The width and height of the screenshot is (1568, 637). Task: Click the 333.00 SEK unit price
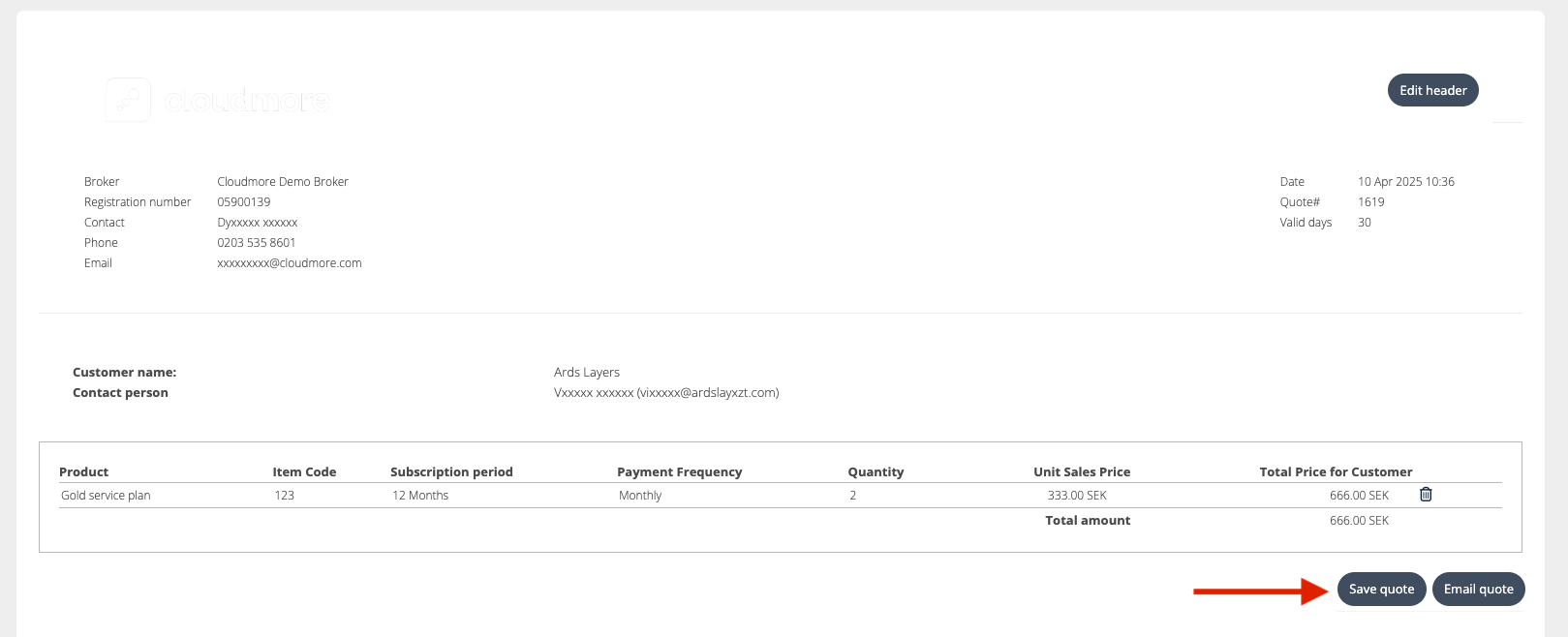1076,496
